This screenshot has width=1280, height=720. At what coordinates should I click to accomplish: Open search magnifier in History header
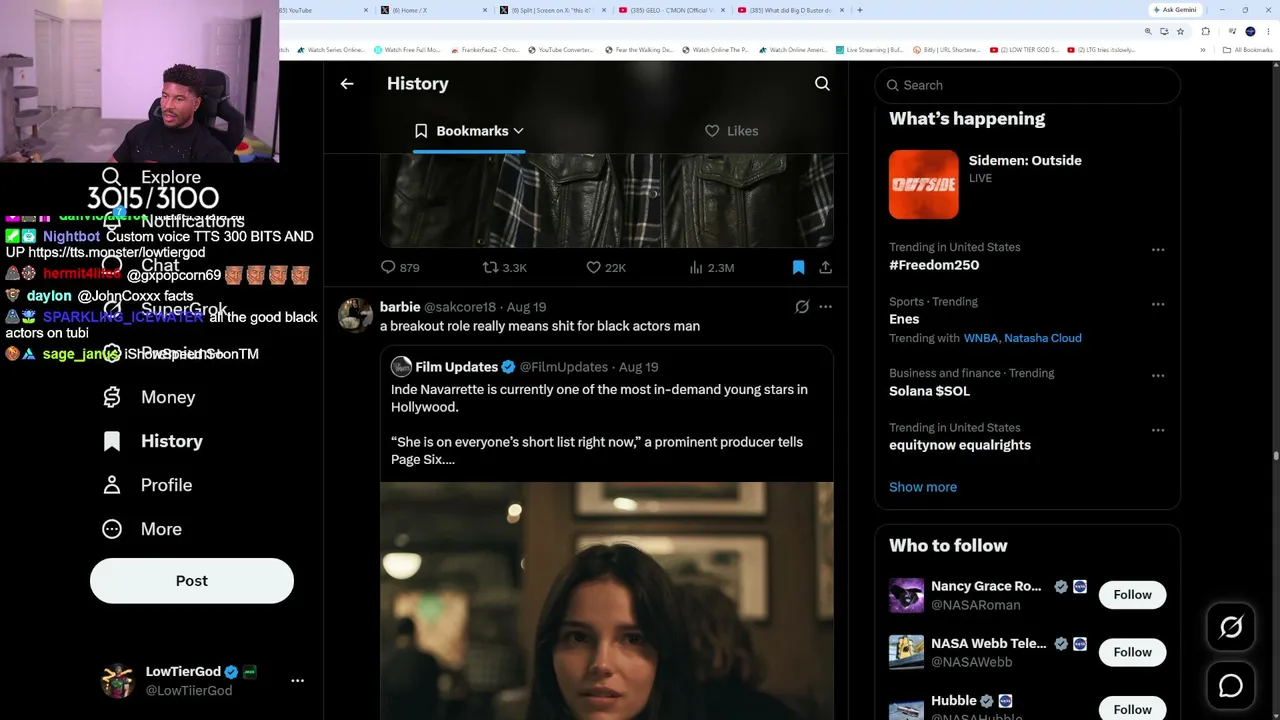[822, 84]
